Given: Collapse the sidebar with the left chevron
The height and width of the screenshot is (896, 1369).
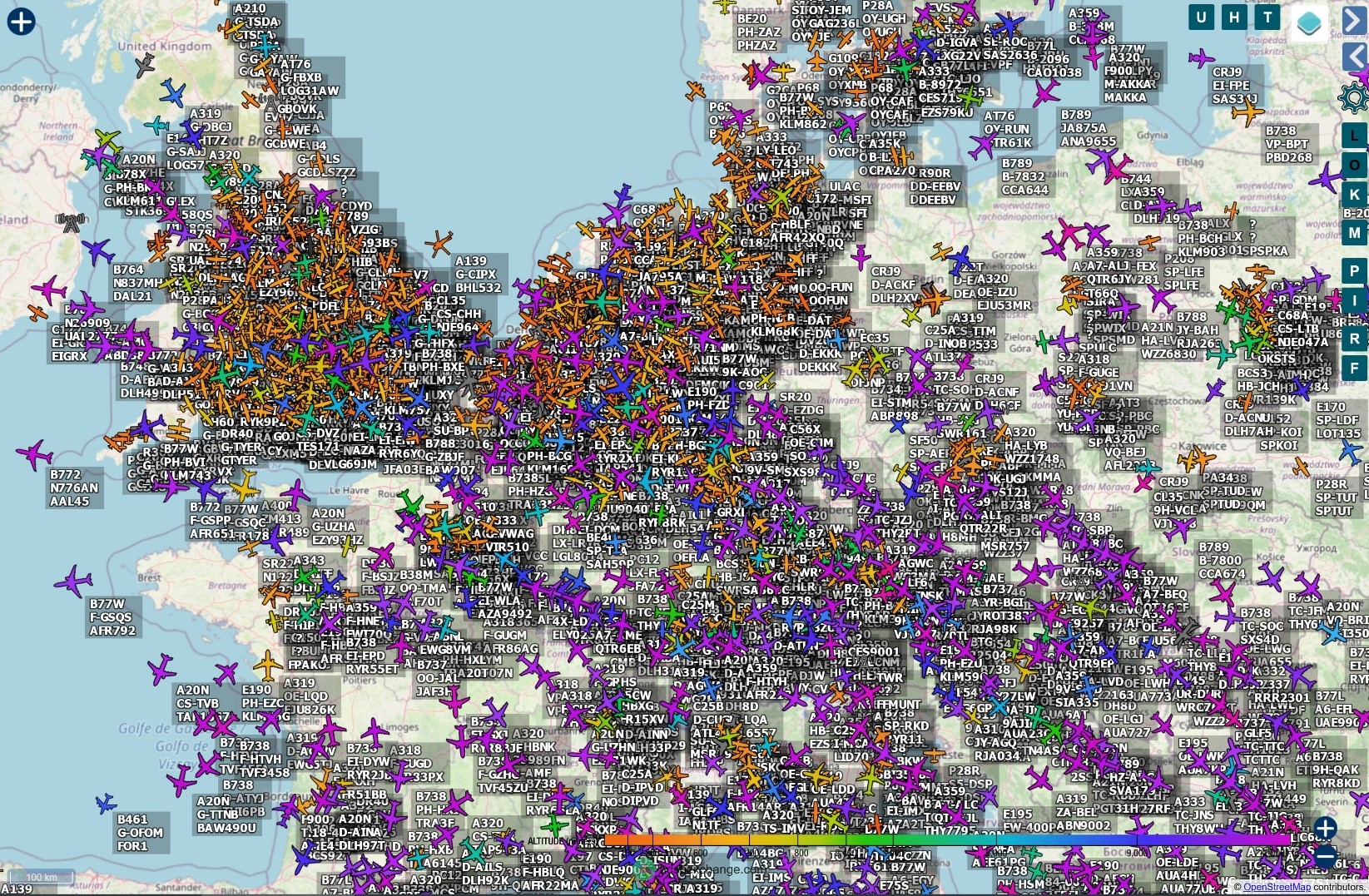Looking at the screenshot, I should [1355, 57].
